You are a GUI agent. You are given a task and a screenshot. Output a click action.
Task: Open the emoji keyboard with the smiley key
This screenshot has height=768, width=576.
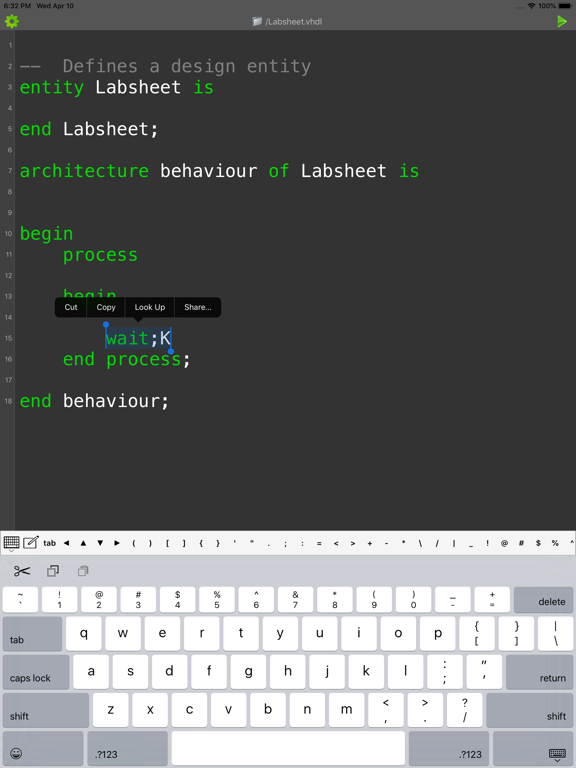[x=43, y=748]
